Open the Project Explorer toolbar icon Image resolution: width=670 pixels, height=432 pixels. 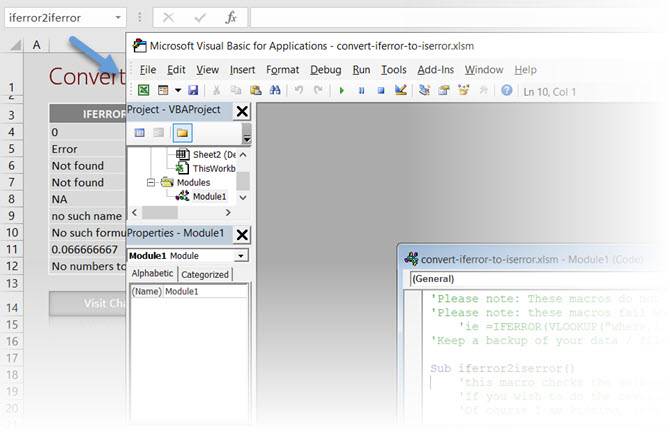click(x=424, y=90)
